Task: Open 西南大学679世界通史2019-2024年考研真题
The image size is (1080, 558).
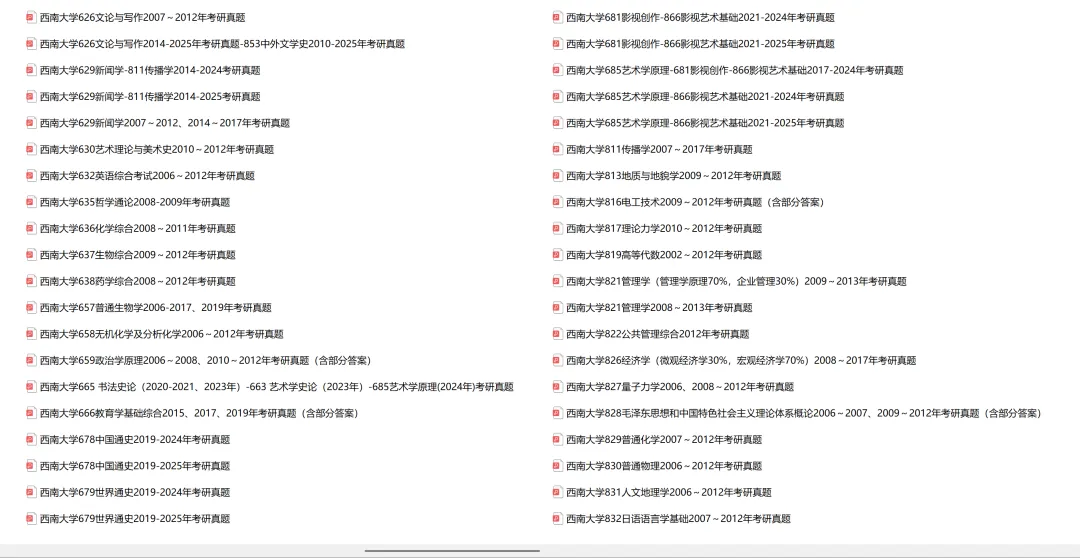Action: pos(135,493)
